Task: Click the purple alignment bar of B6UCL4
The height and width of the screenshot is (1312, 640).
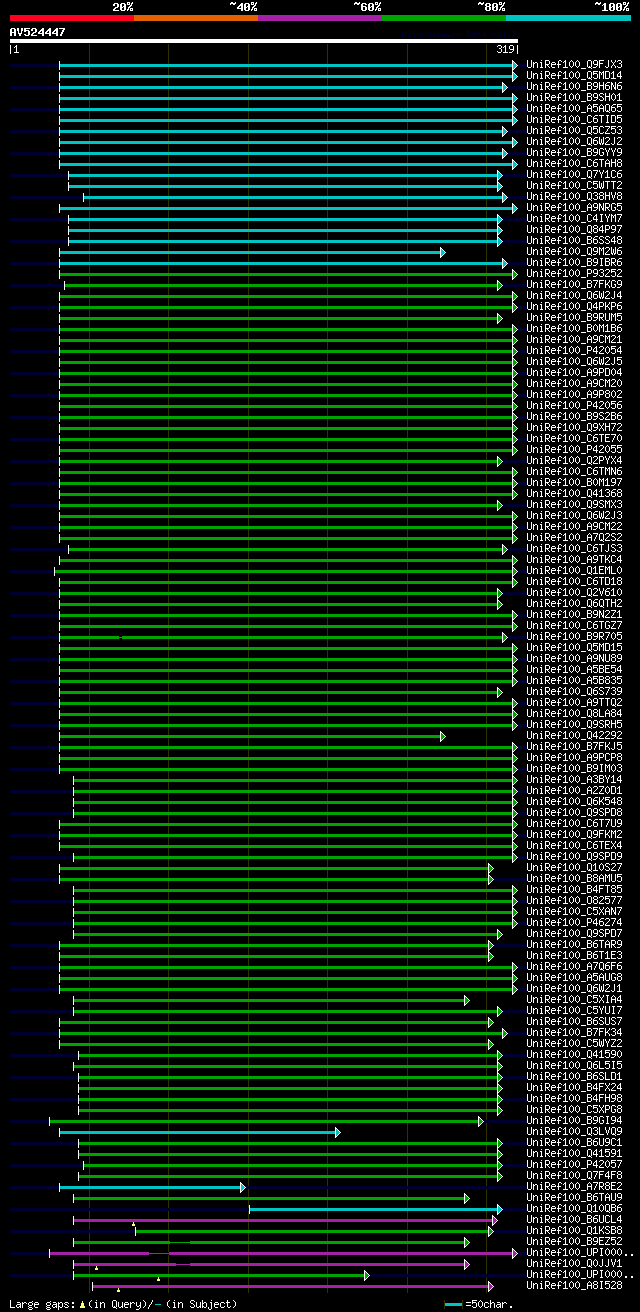Action: 285,1220
